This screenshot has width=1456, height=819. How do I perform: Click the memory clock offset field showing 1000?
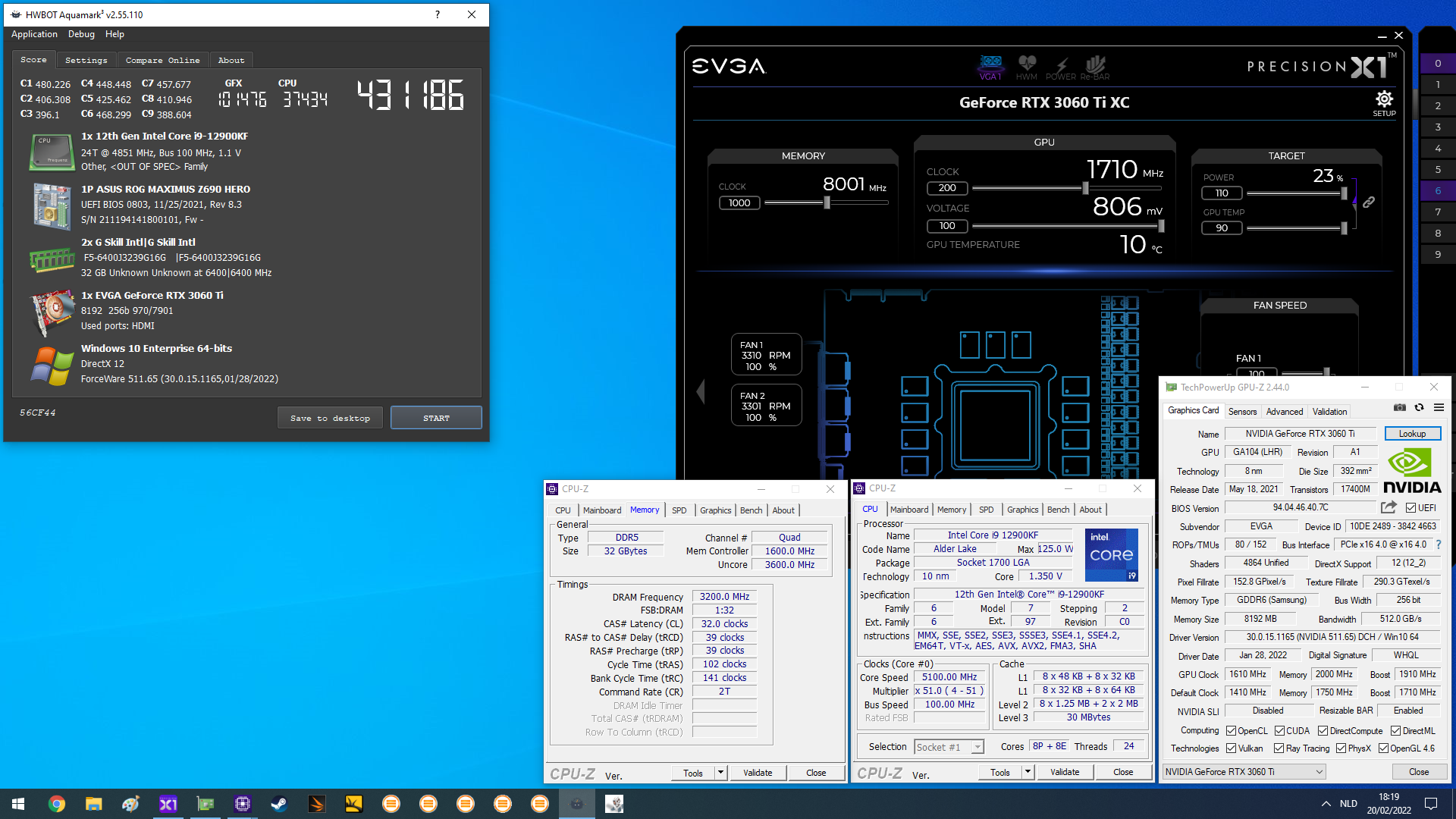pyautogui.click(x=739, y=203)
